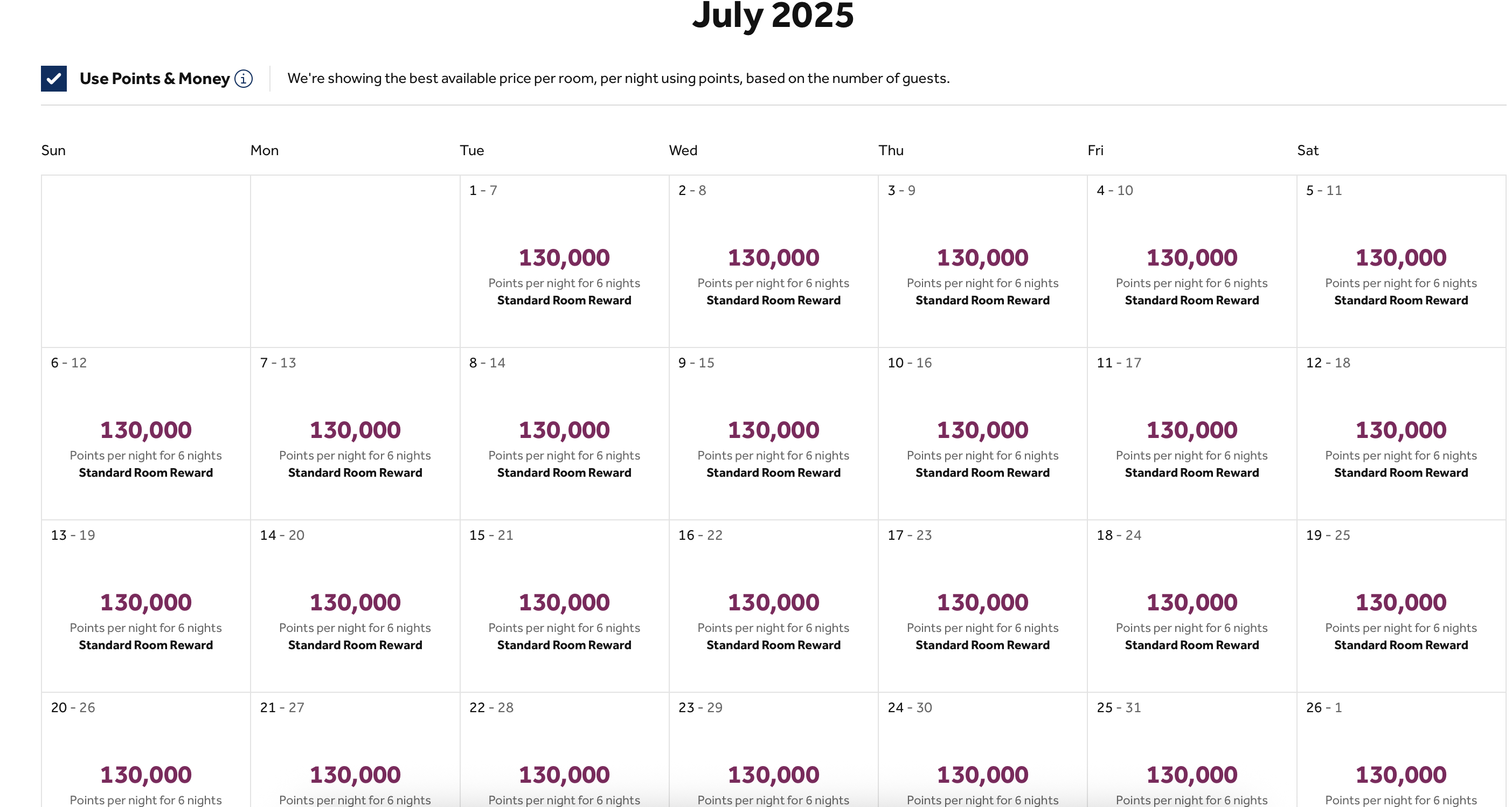Choose the 18 - 24 Friday stay
Image resolution: width=1512 pixels, height=807 pixels.
(x=1192, y=606)
